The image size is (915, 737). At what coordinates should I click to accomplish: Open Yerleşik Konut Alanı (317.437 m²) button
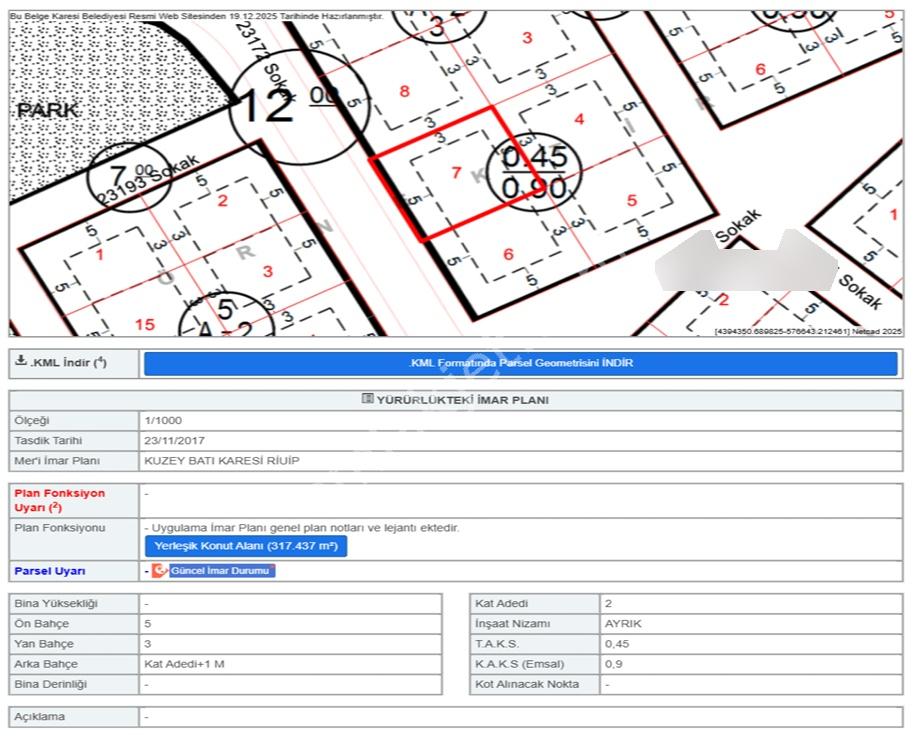[x=246, y=546]
